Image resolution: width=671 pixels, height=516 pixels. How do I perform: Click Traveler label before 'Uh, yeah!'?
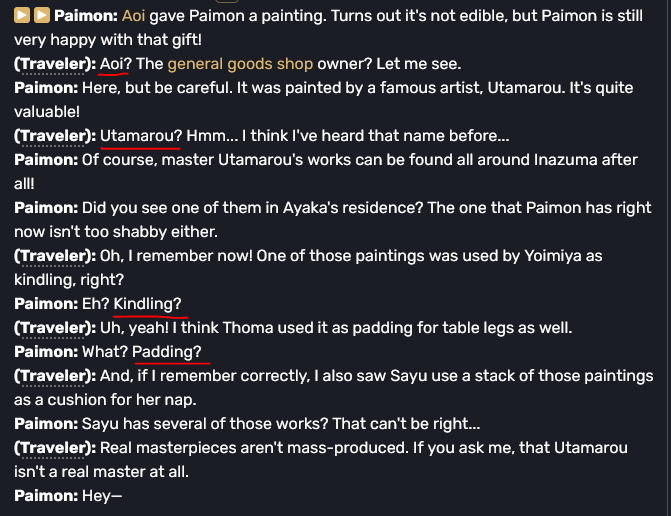click(x=55, y=328)
